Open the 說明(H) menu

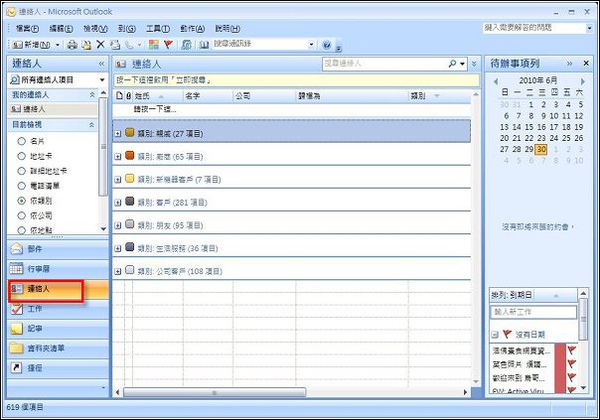[227, 29]
